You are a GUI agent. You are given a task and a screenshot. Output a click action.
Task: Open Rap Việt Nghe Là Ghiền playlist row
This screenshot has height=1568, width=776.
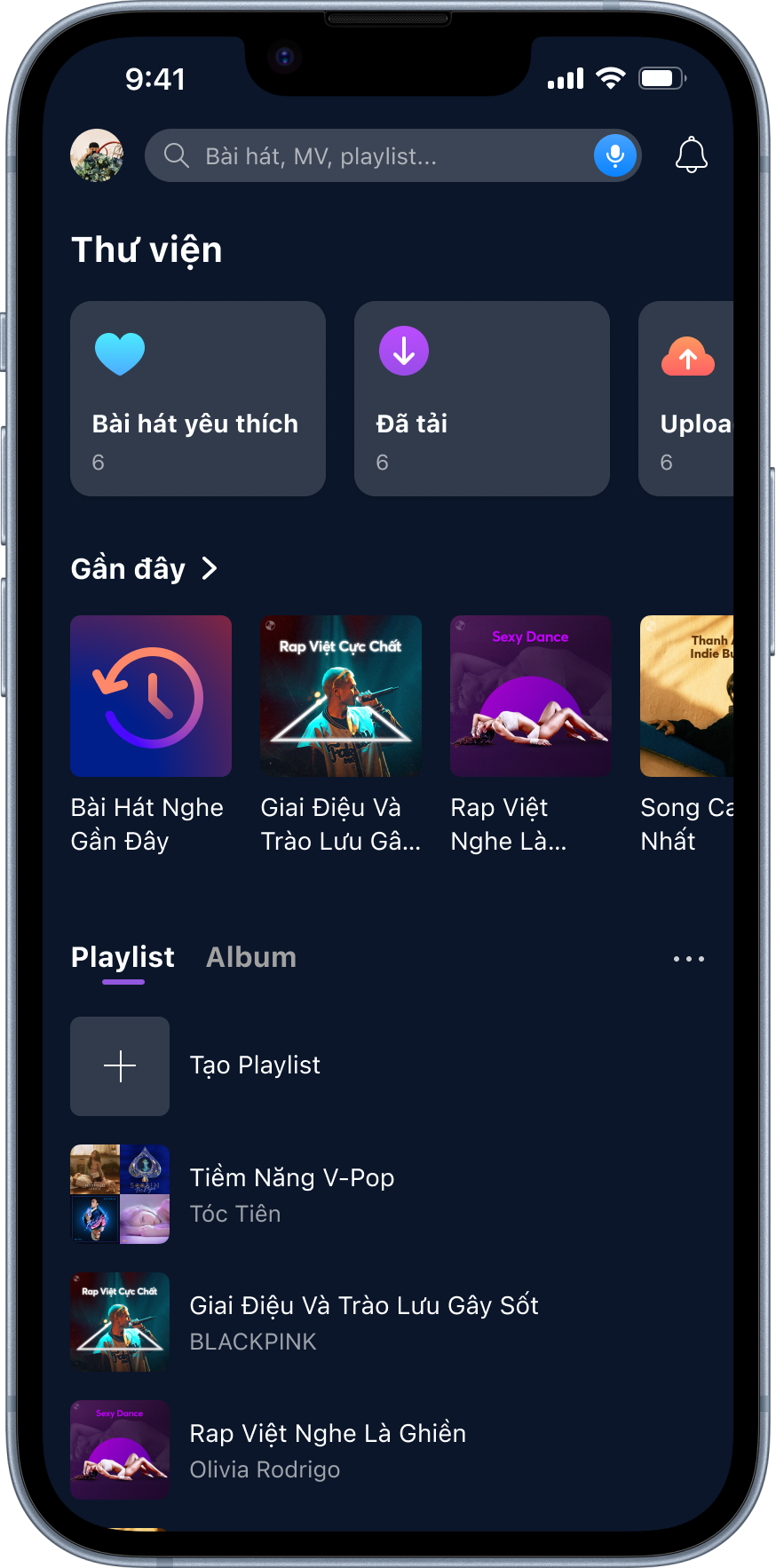(388, 1450)
